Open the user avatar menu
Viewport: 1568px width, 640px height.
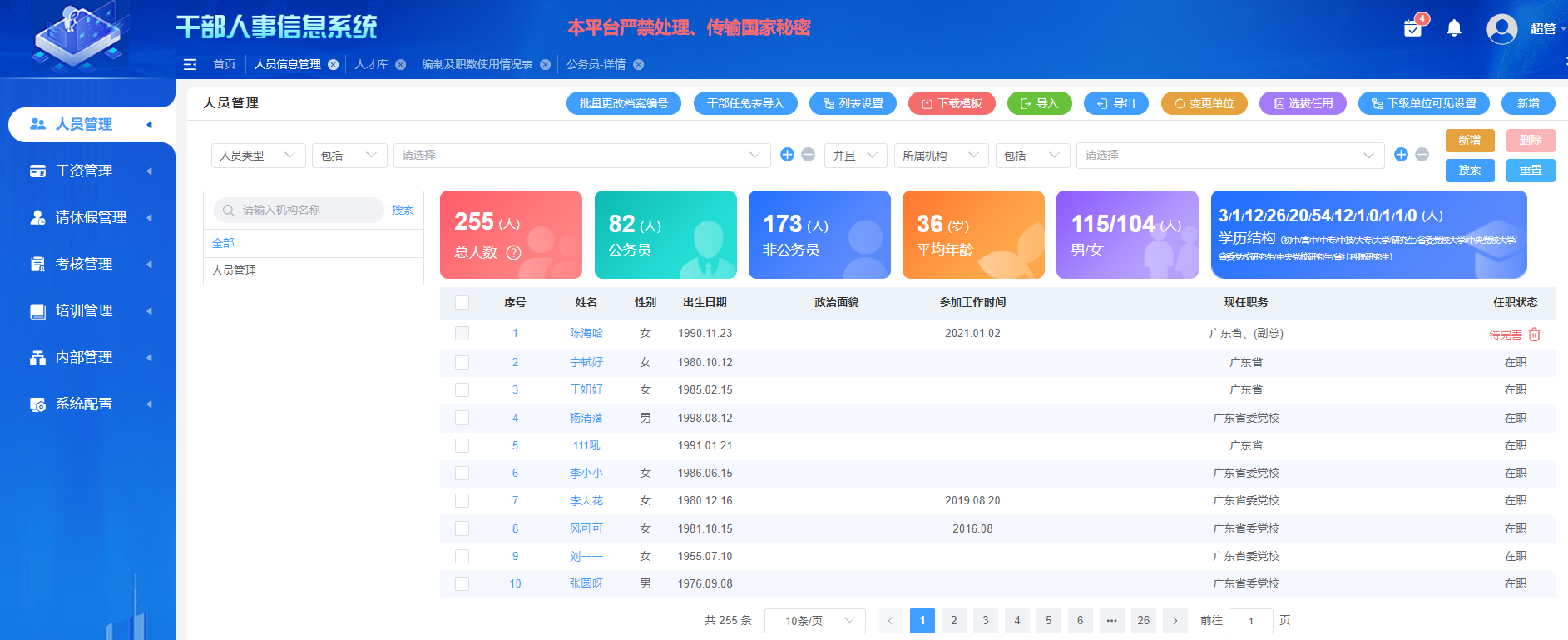point(1501,29)
